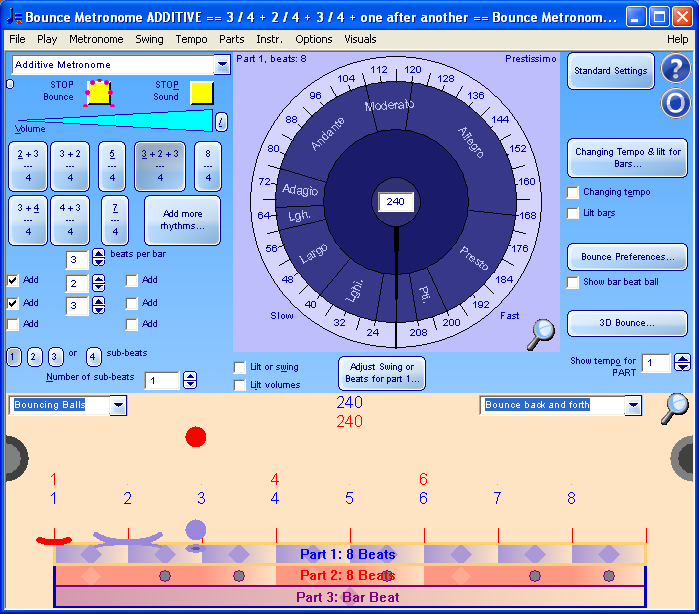Click stepper beside second Add value 3
The width and height of the screenshot is (699, 614).
click(x=99, y=305)
